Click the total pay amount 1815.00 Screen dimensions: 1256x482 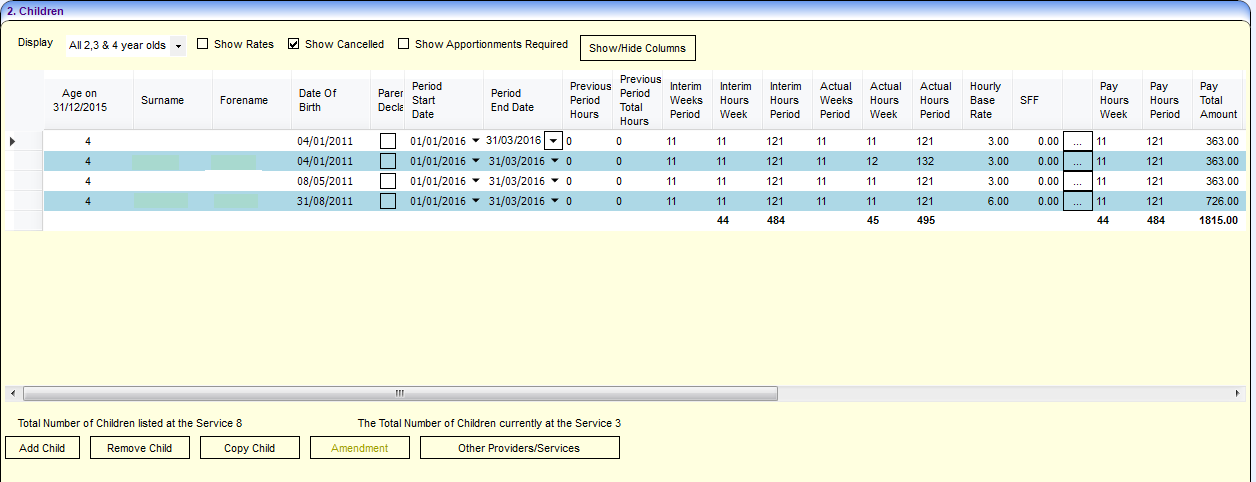1220,221
